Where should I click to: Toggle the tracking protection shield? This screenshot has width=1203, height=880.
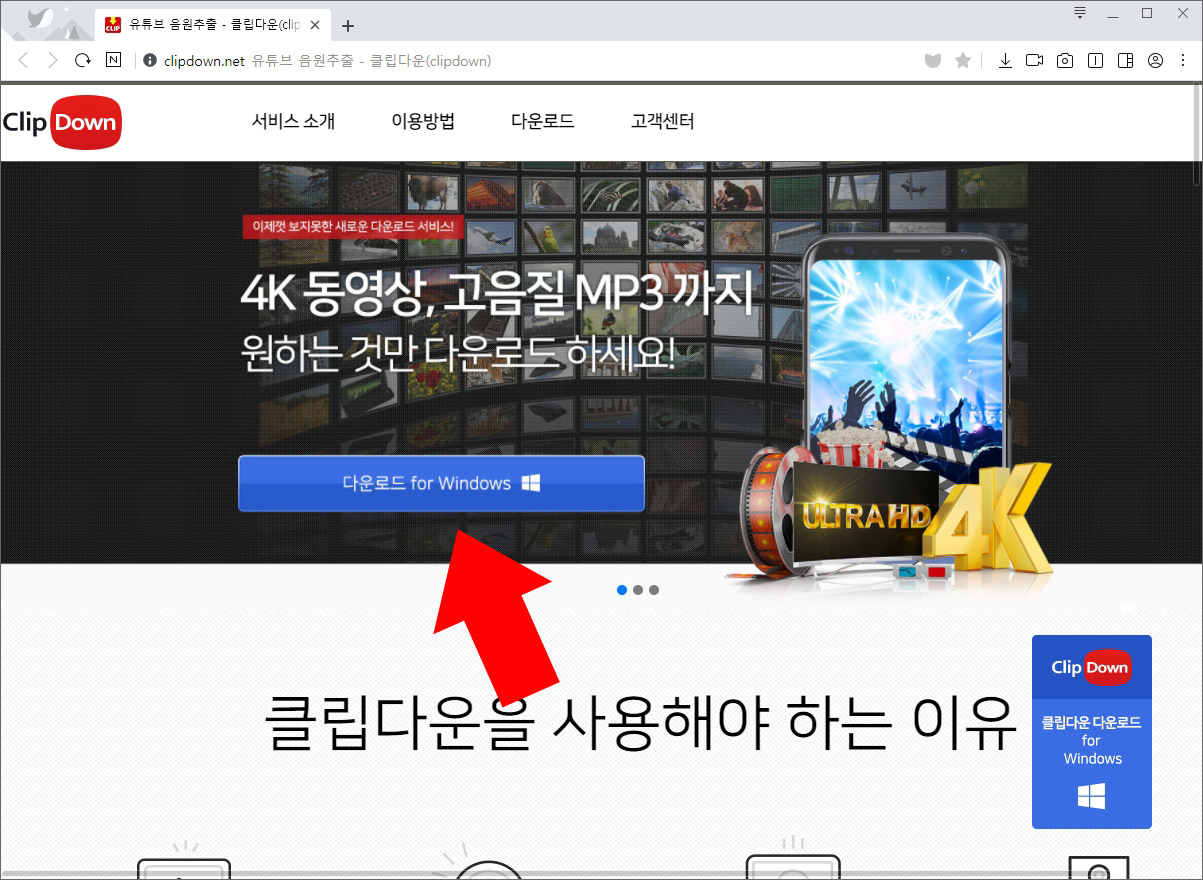932,60
